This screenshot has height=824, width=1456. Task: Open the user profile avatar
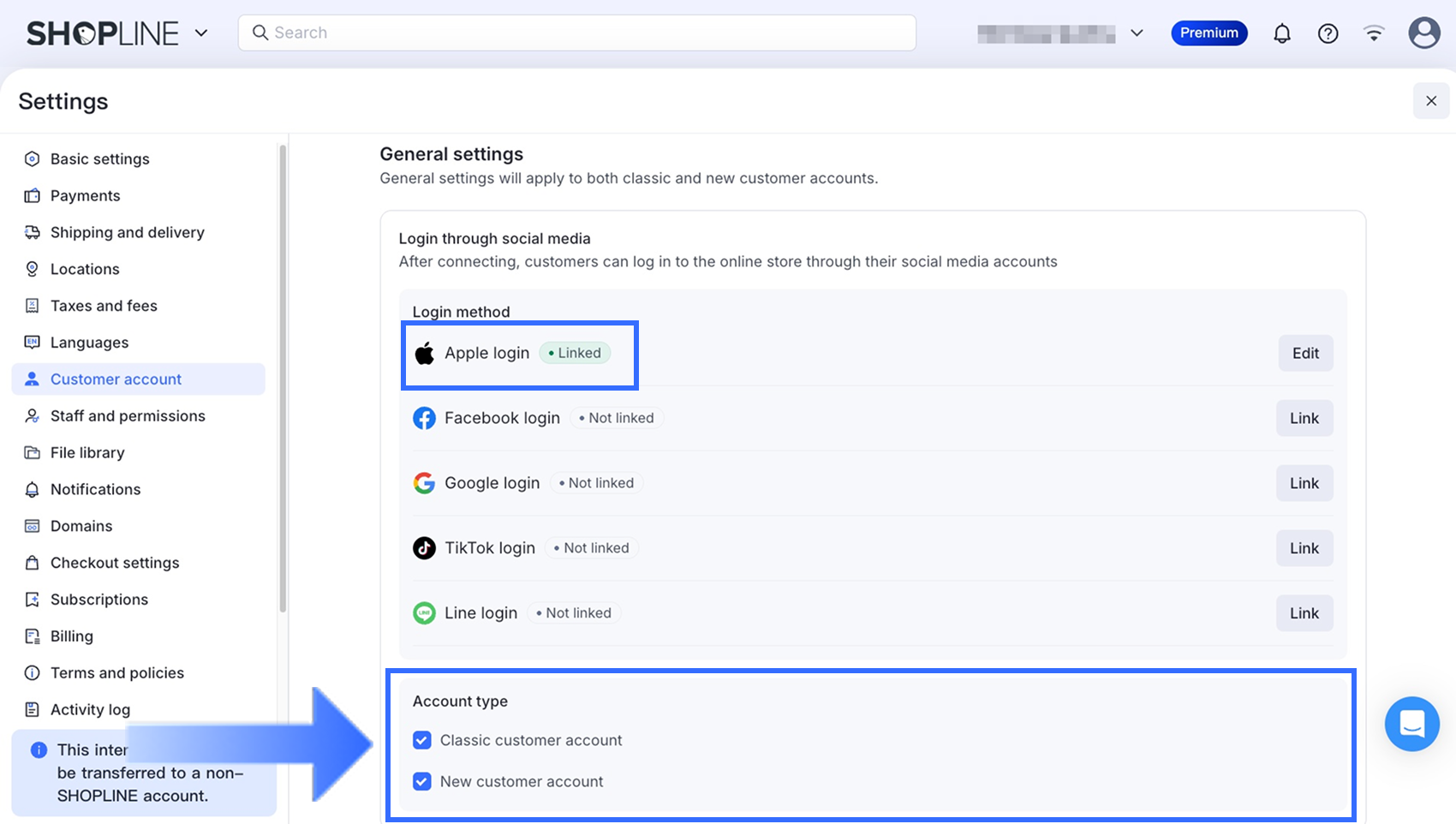pyautogui.click(x=1423, y=33)
